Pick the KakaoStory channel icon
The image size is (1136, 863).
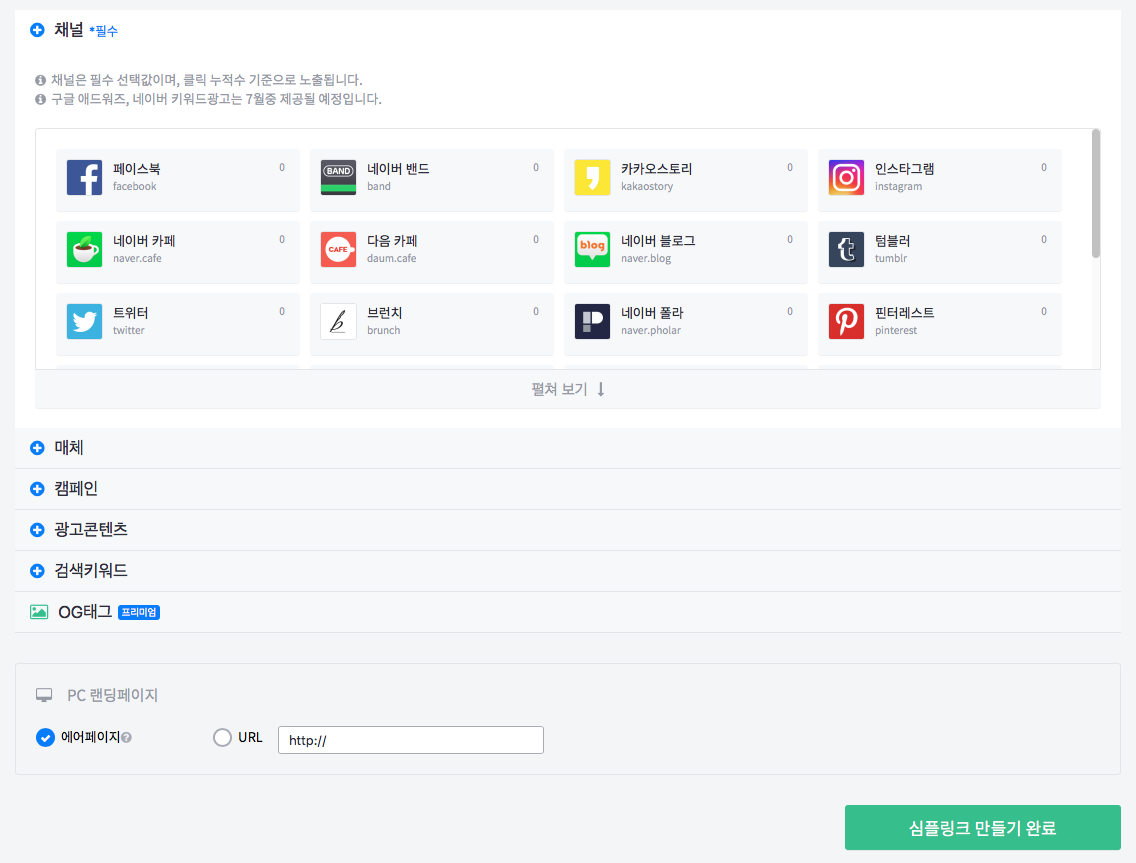pos(593,178)
